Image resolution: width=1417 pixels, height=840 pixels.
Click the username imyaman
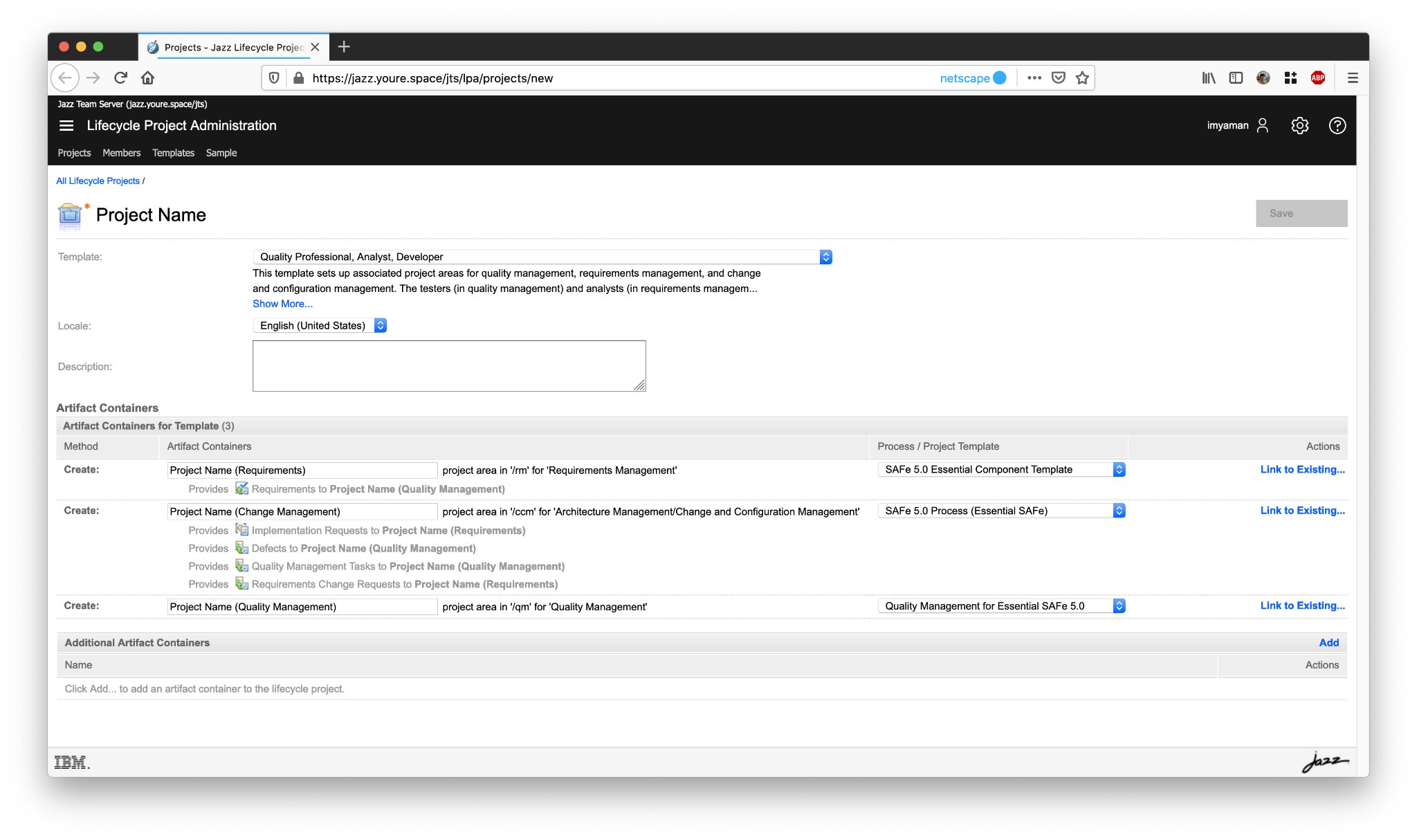[1227, 125]
